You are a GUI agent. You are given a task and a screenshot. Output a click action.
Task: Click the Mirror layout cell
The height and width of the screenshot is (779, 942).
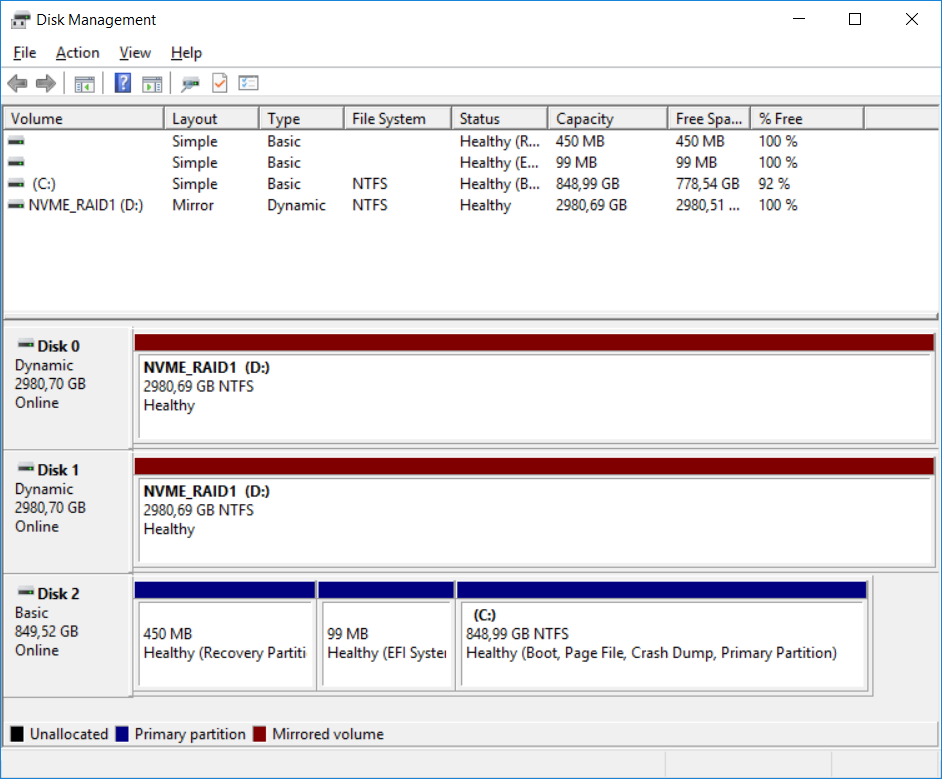click(193, 205)
